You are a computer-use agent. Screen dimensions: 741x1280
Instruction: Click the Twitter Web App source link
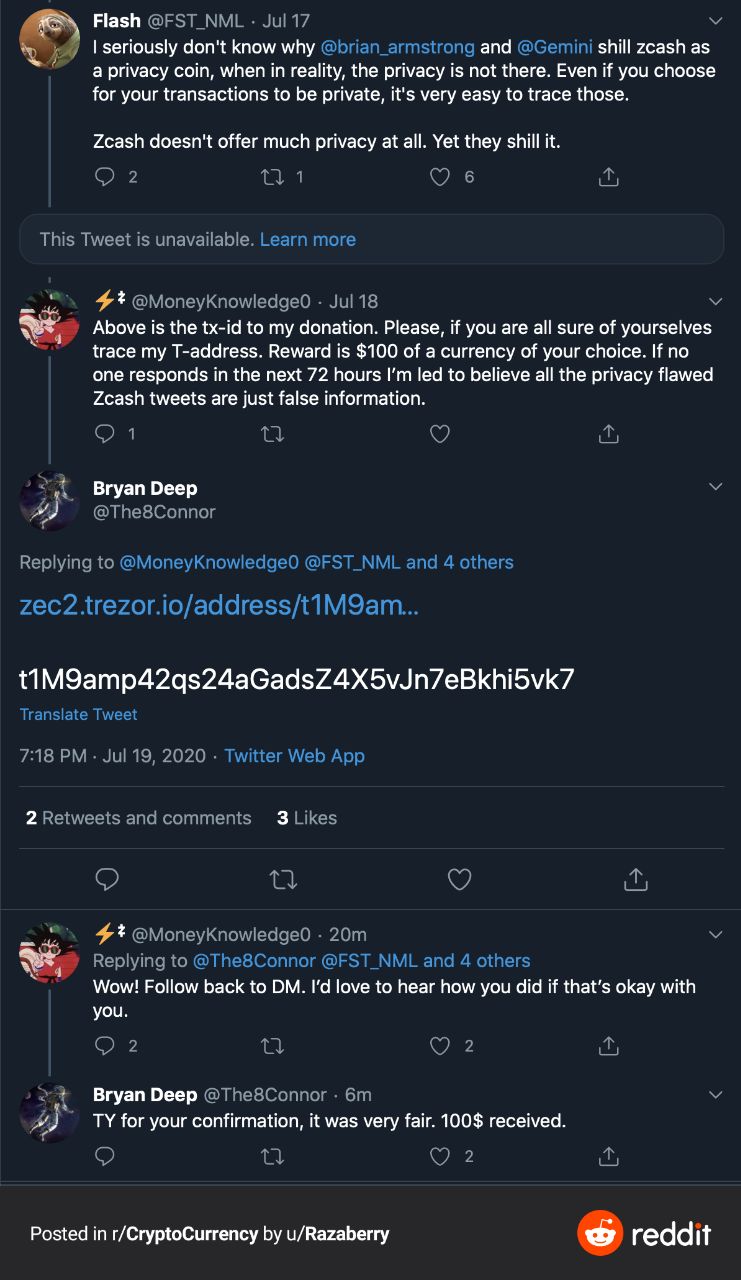pos(294,756)
